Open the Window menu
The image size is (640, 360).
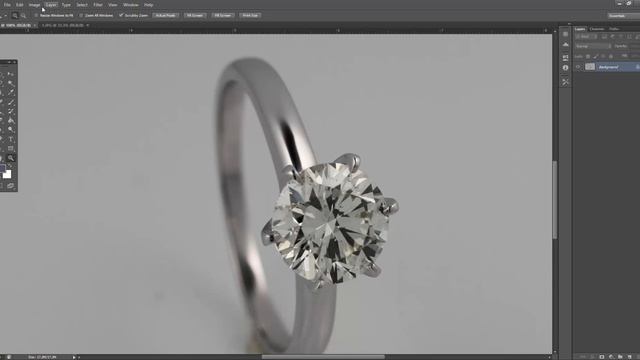131,5
